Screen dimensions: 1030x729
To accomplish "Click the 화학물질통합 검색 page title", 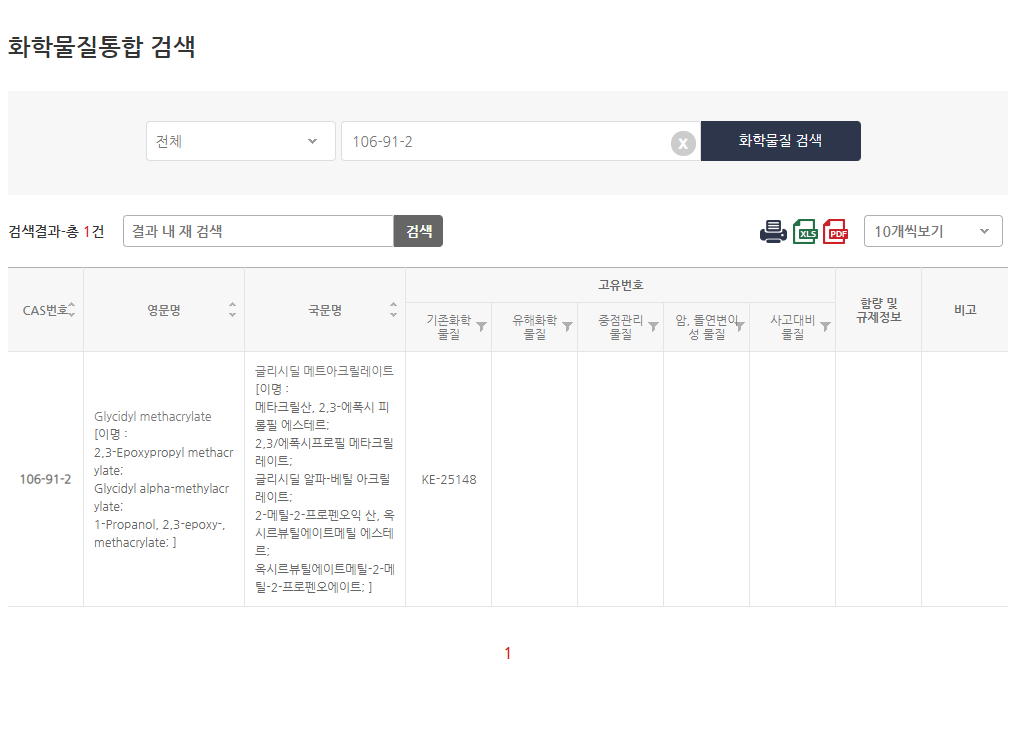I will 101,47.
